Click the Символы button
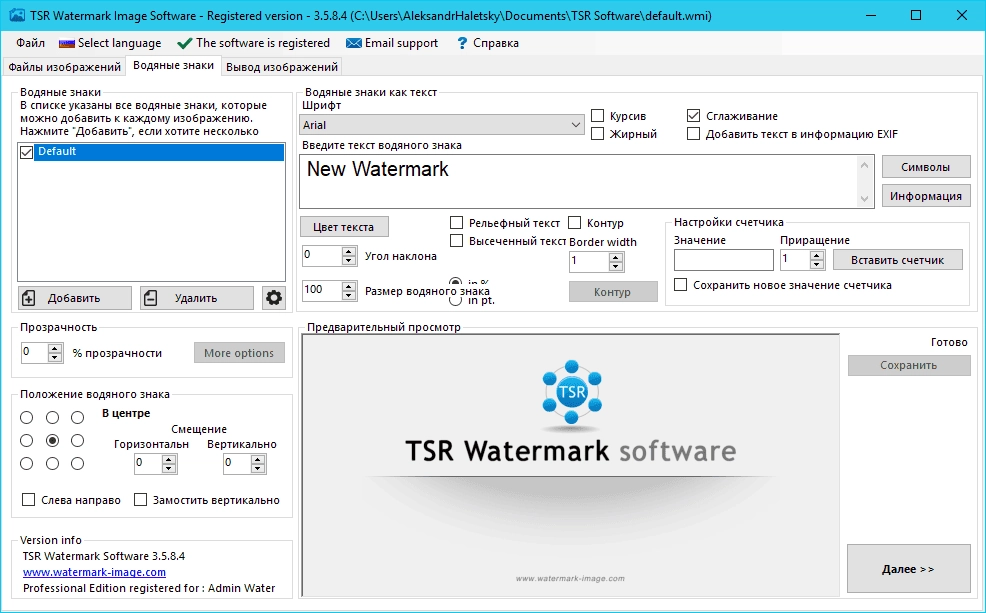Viewport: 986px width, 613px height. point(926,167)
